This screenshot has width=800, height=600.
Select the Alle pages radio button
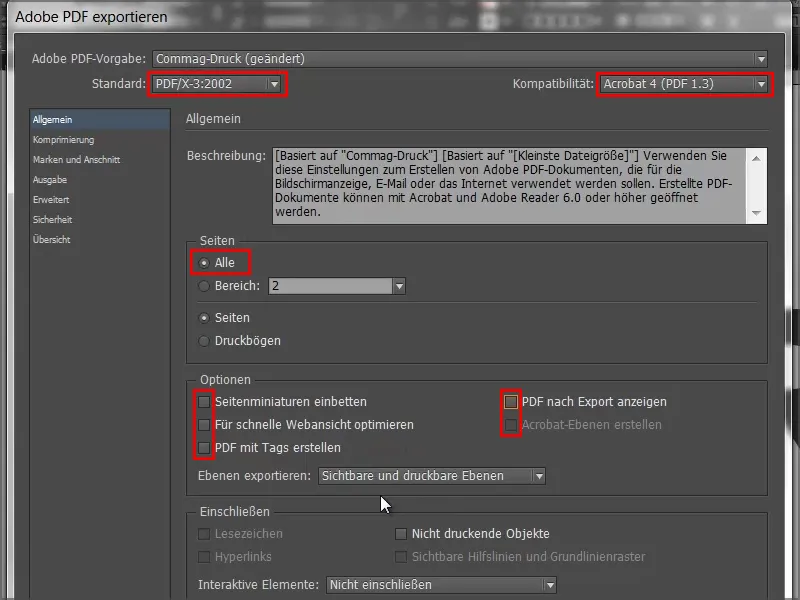[x=204, y=263]
